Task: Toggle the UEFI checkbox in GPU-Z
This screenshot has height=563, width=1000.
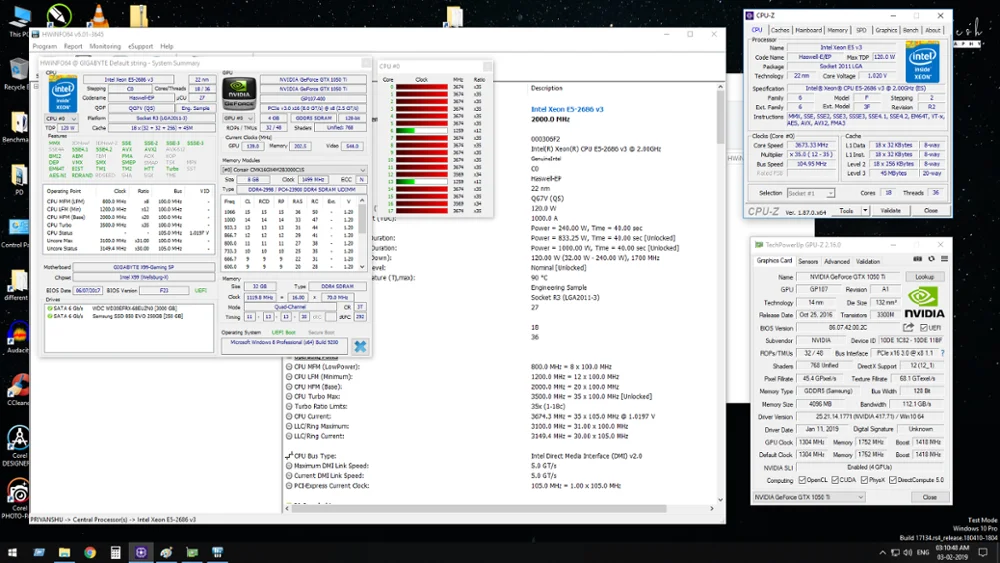Action: point(922,327)
